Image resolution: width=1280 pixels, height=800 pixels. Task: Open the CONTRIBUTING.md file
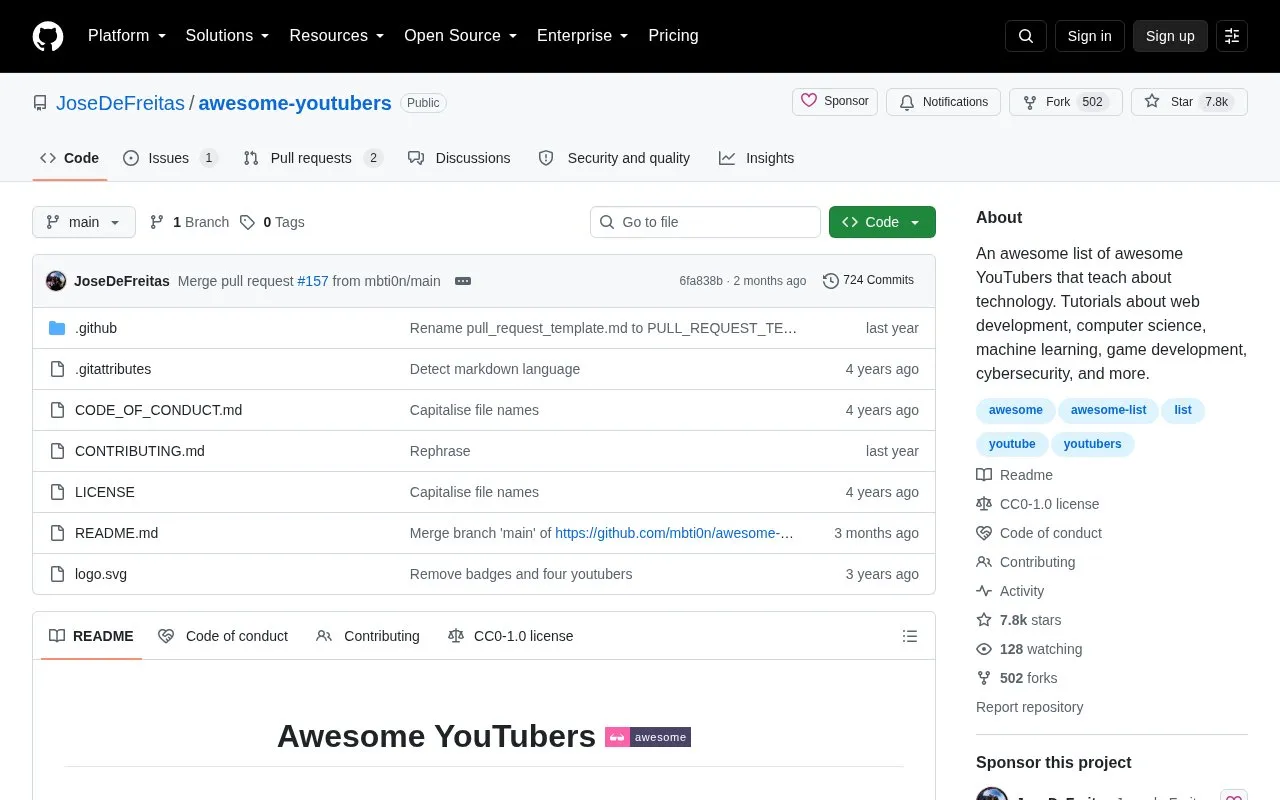[x=140, y=451]
